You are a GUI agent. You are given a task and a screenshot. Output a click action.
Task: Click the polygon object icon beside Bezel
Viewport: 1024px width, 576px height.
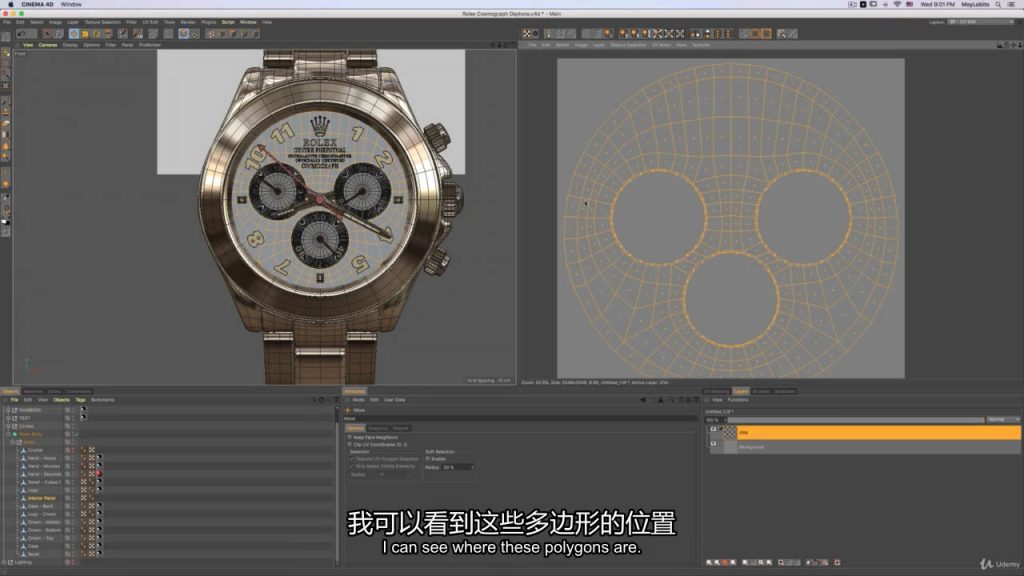pyautogui.click(x=24, y=554)
